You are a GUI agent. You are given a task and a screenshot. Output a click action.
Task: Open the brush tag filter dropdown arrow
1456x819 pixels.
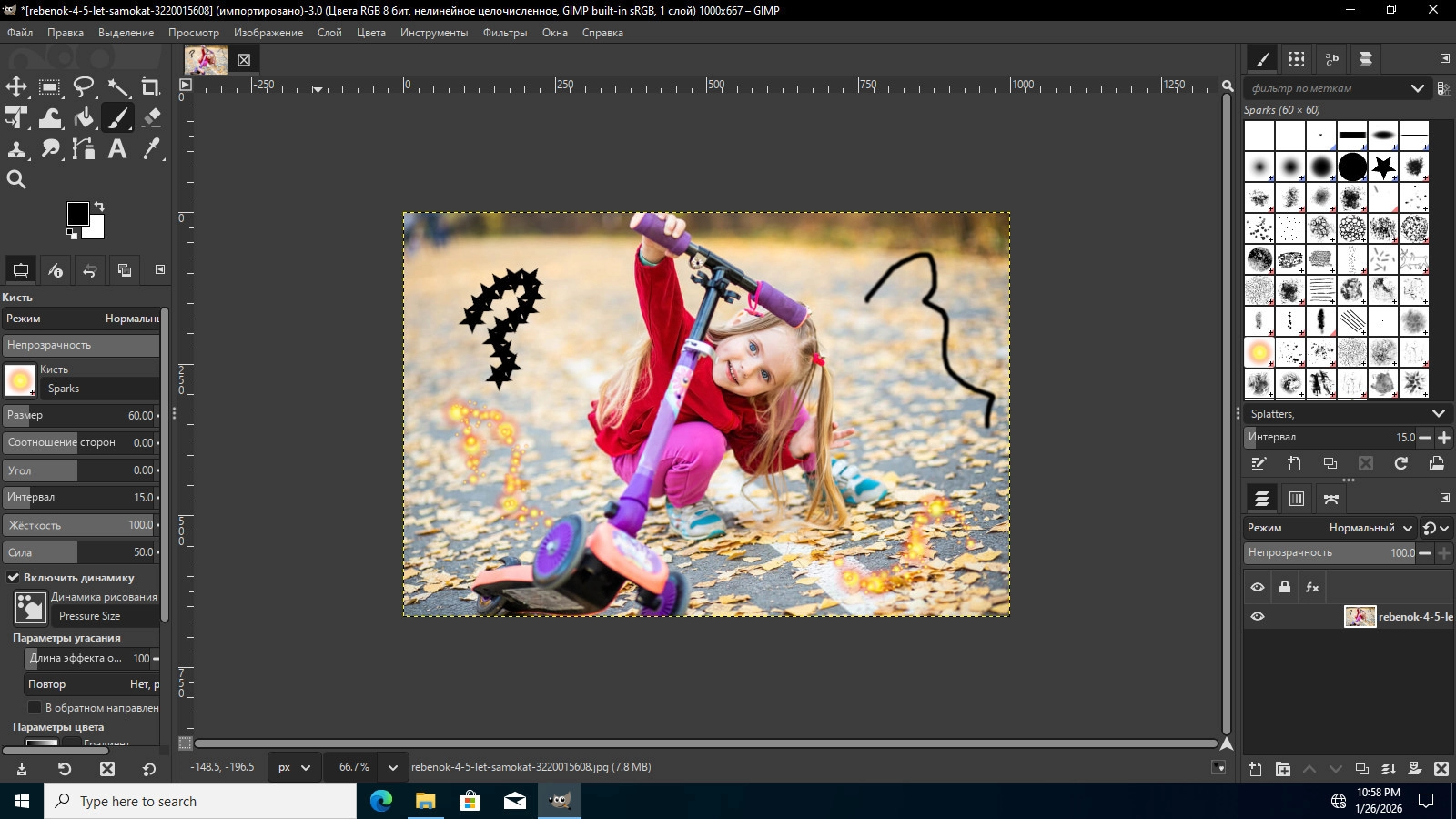1418,88
